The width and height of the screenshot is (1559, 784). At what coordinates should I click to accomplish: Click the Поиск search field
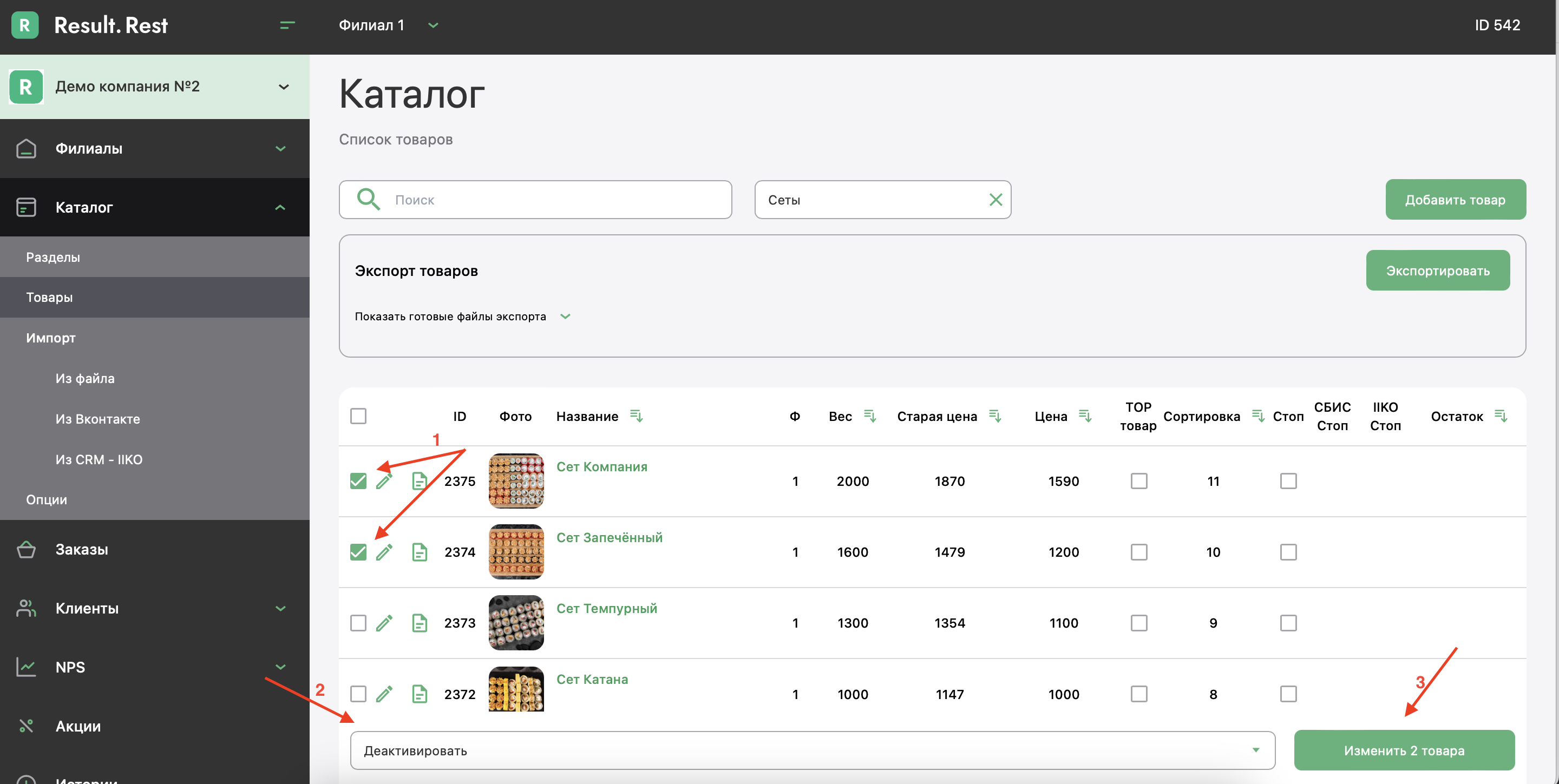coord(545,200)
